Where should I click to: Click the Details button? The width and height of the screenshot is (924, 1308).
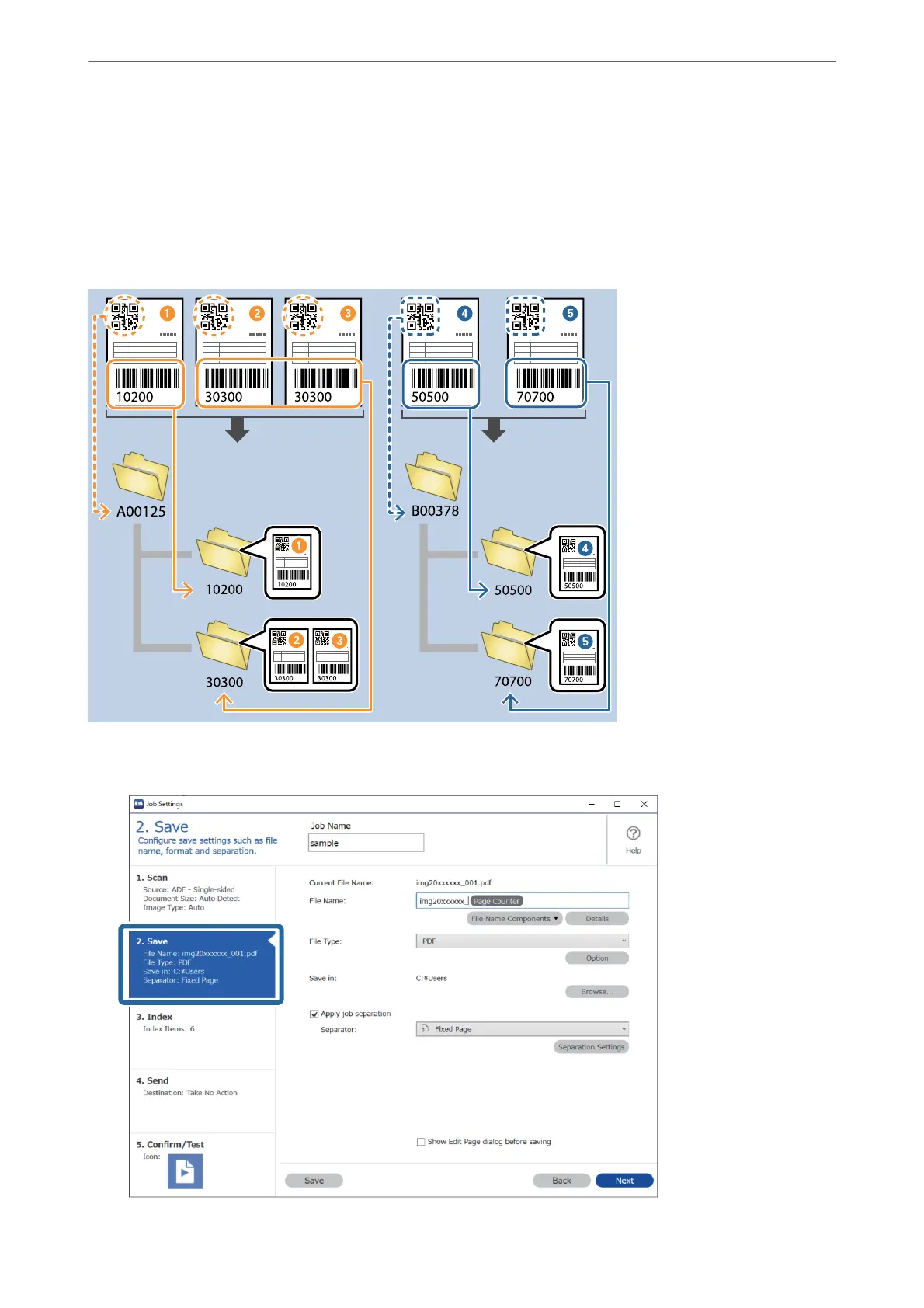[597, 918]
